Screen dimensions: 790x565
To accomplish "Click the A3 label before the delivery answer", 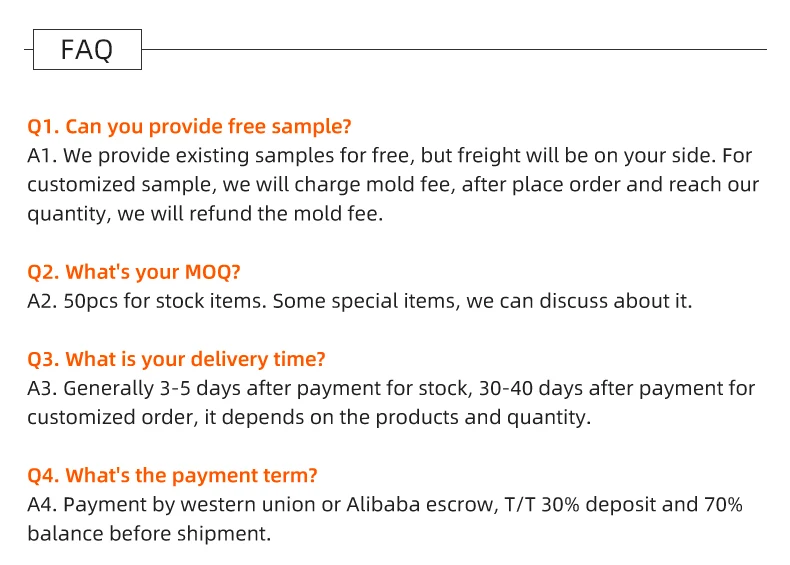I will [x=43, y=388].
